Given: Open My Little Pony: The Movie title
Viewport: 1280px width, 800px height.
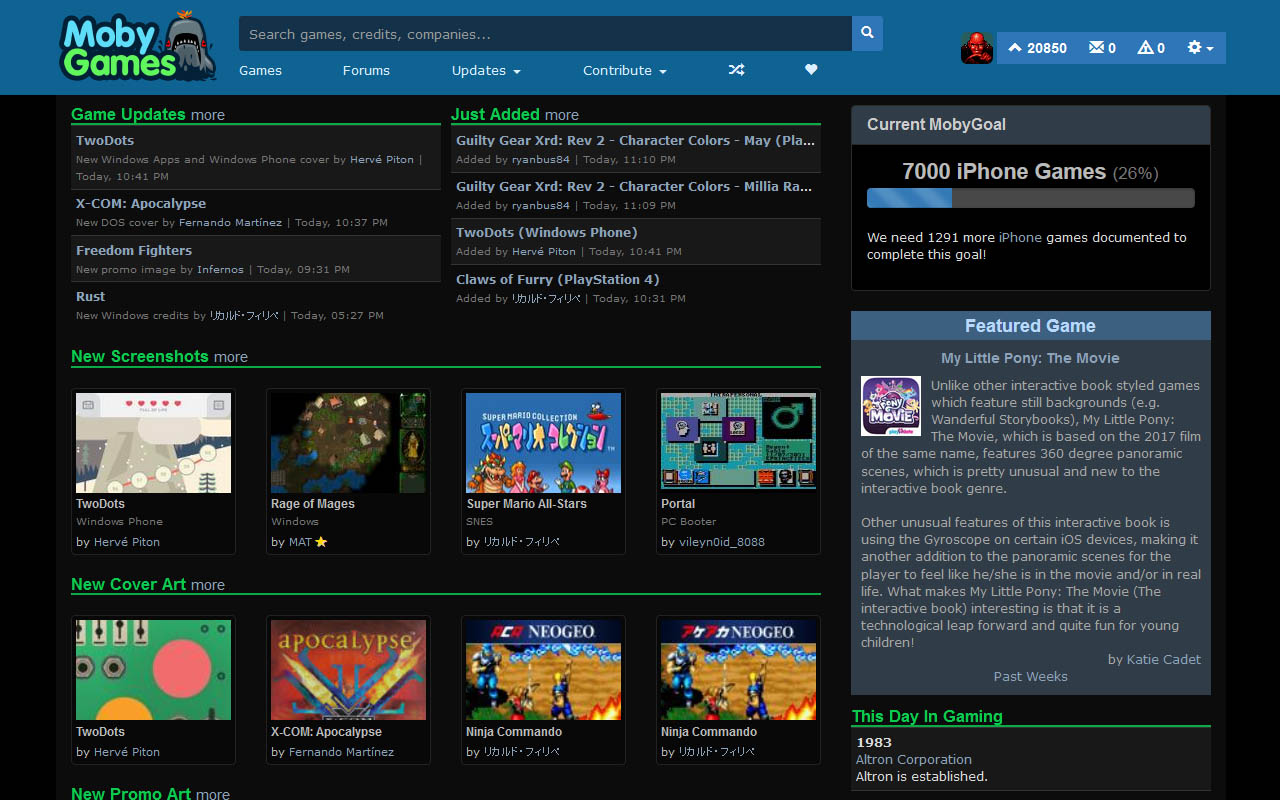Looking at the screenshot, I should click(1030, 358).
